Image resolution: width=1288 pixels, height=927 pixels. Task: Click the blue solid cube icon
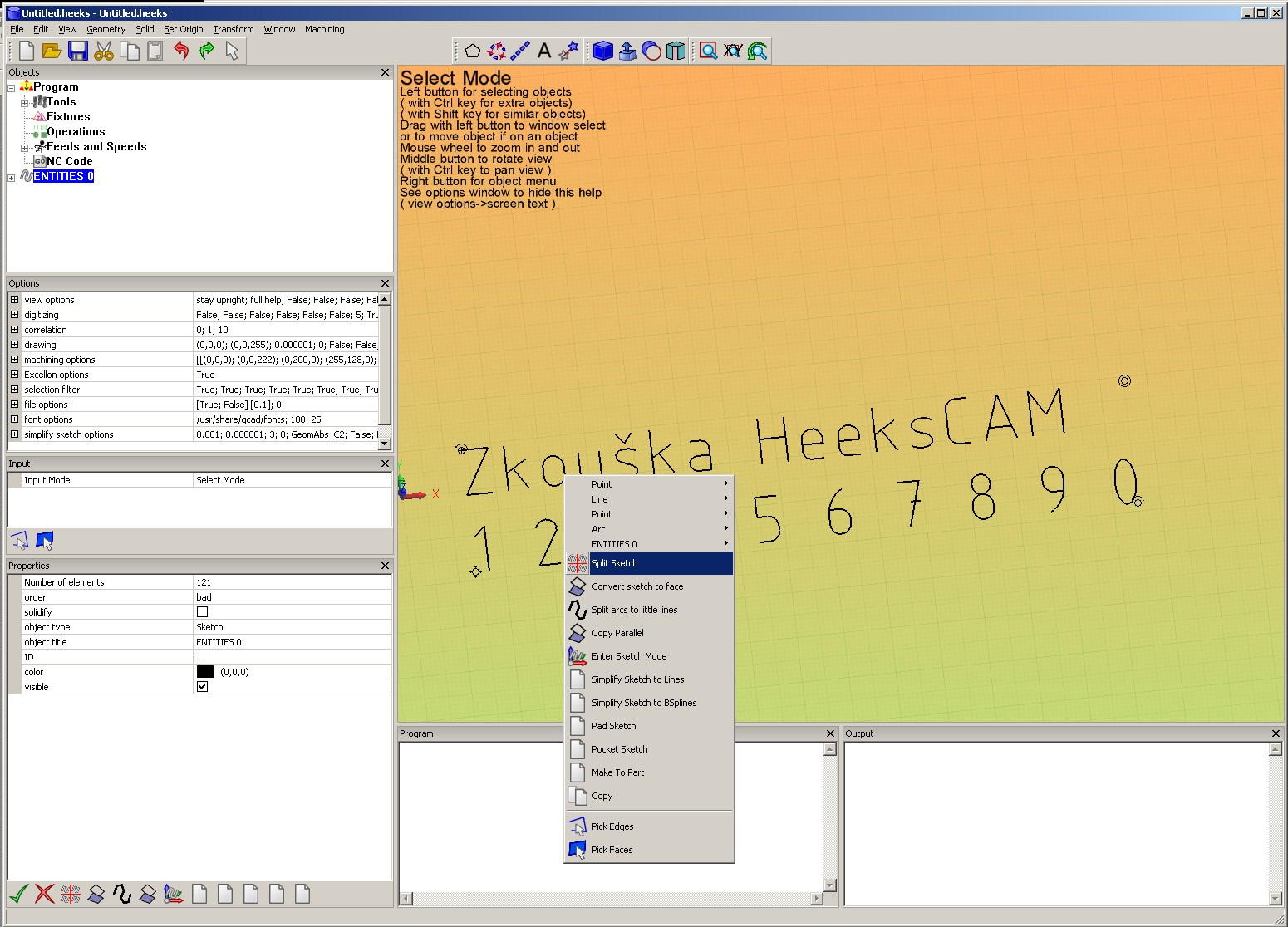pyautogui.click(x=603, y=51)
